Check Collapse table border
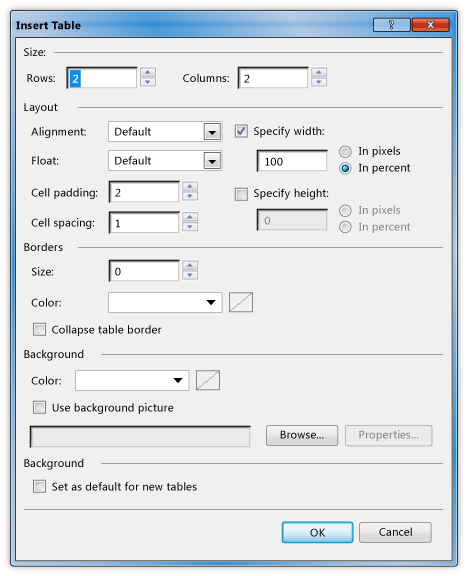Screen dimensions: 468x576 [39, 330]
